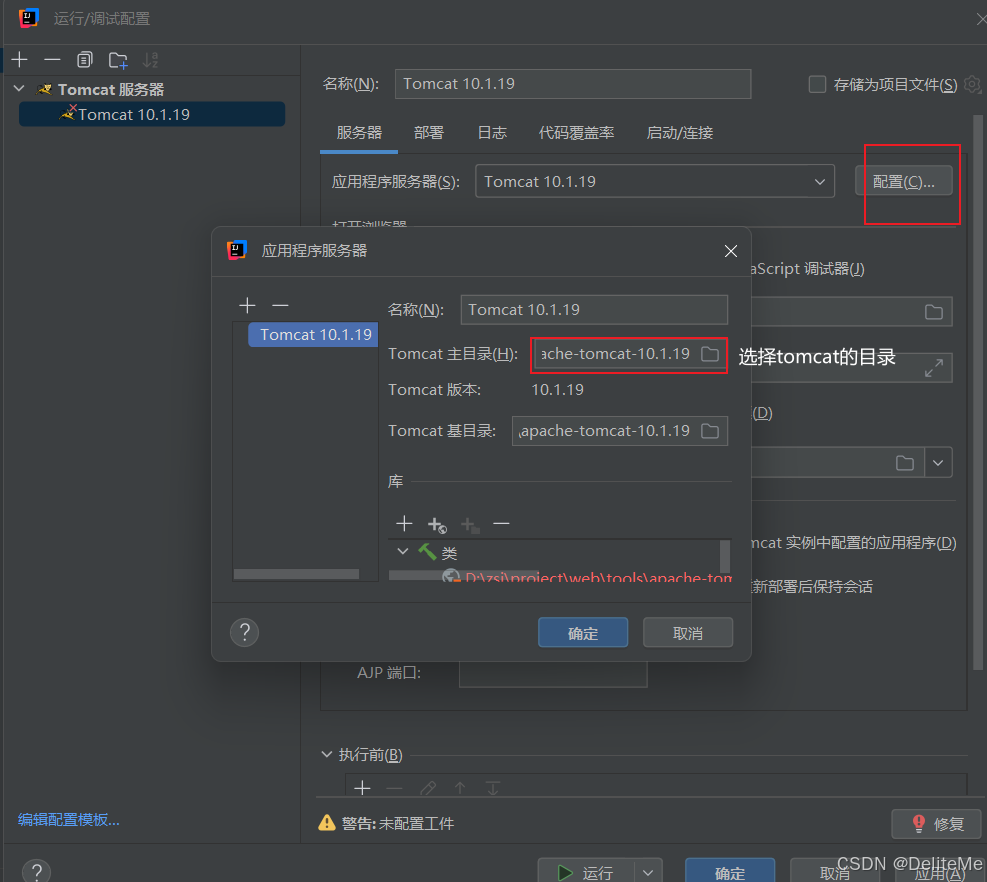Click the 名称 field in the 应用程序服务器 dialog

click(594, 310)
